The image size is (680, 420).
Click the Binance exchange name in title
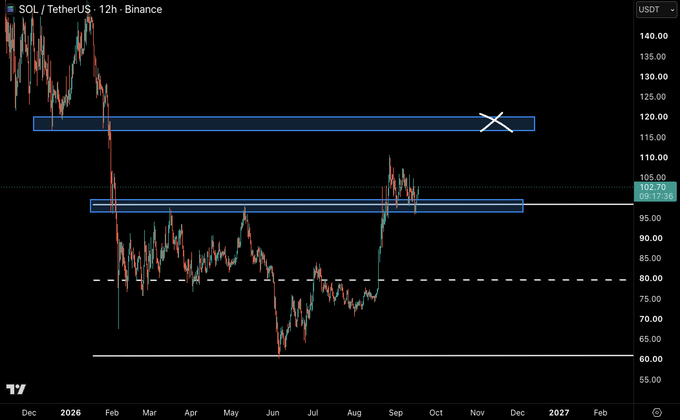pos(143,9)
